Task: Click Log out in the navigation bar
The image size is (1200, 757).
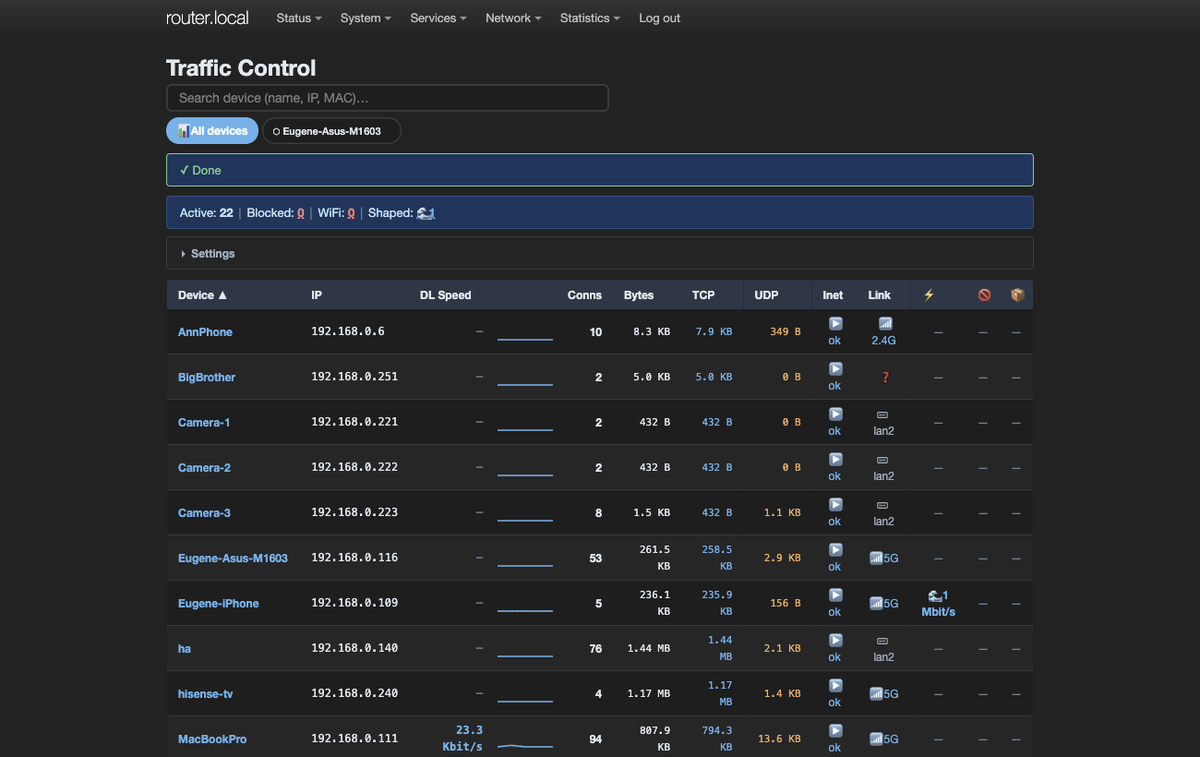Action: 660,18
